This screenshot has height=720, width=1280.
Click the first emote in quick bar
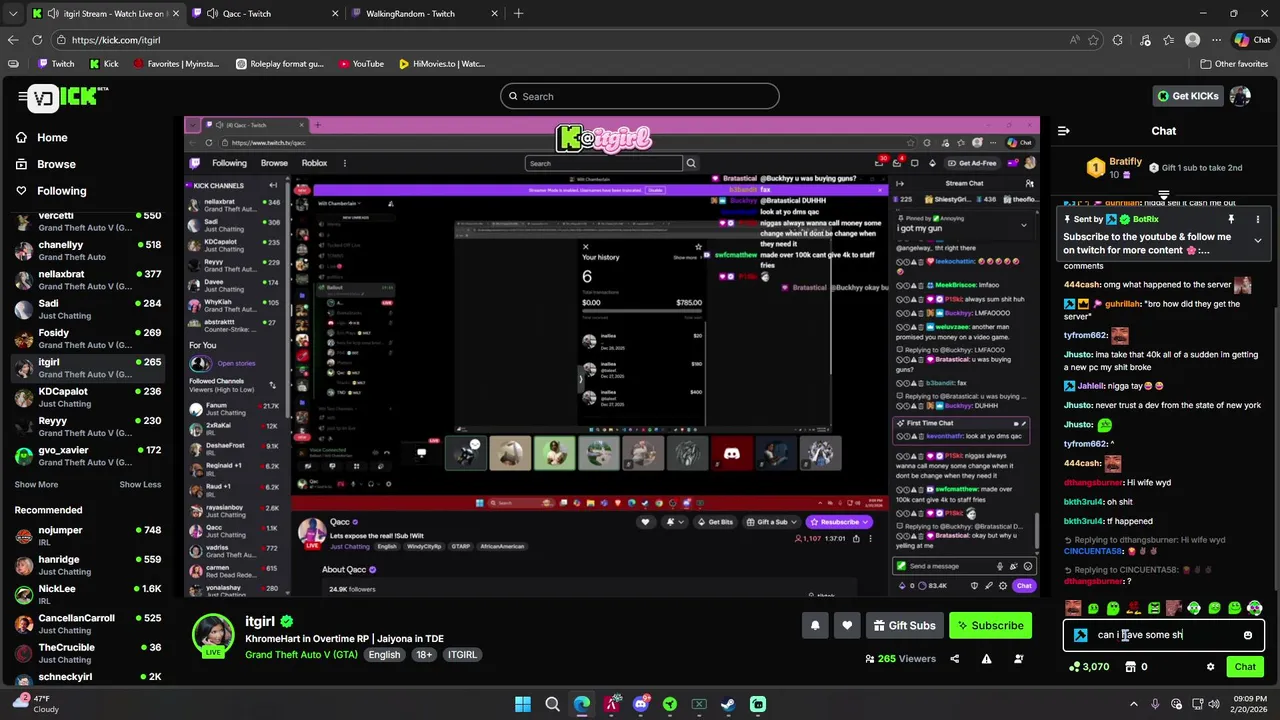tap(1073, 608)
